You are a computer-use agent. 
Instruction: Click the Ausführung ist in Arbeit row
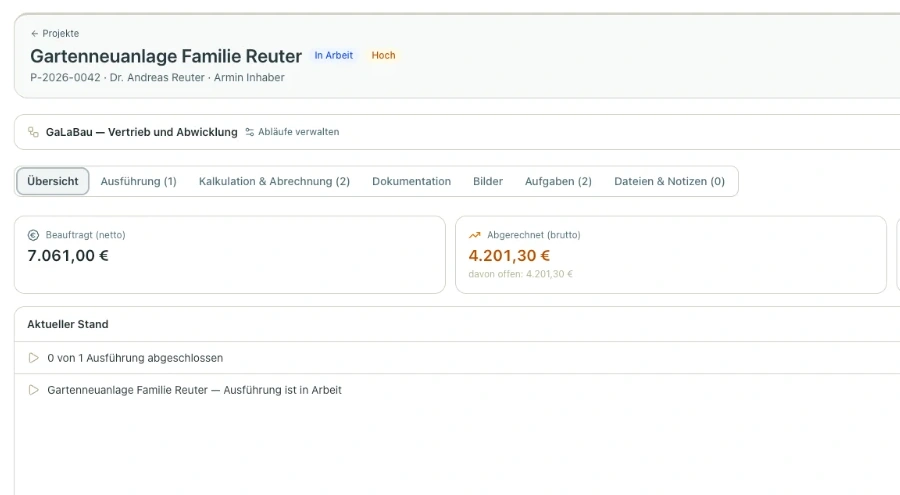coord(457,390)
